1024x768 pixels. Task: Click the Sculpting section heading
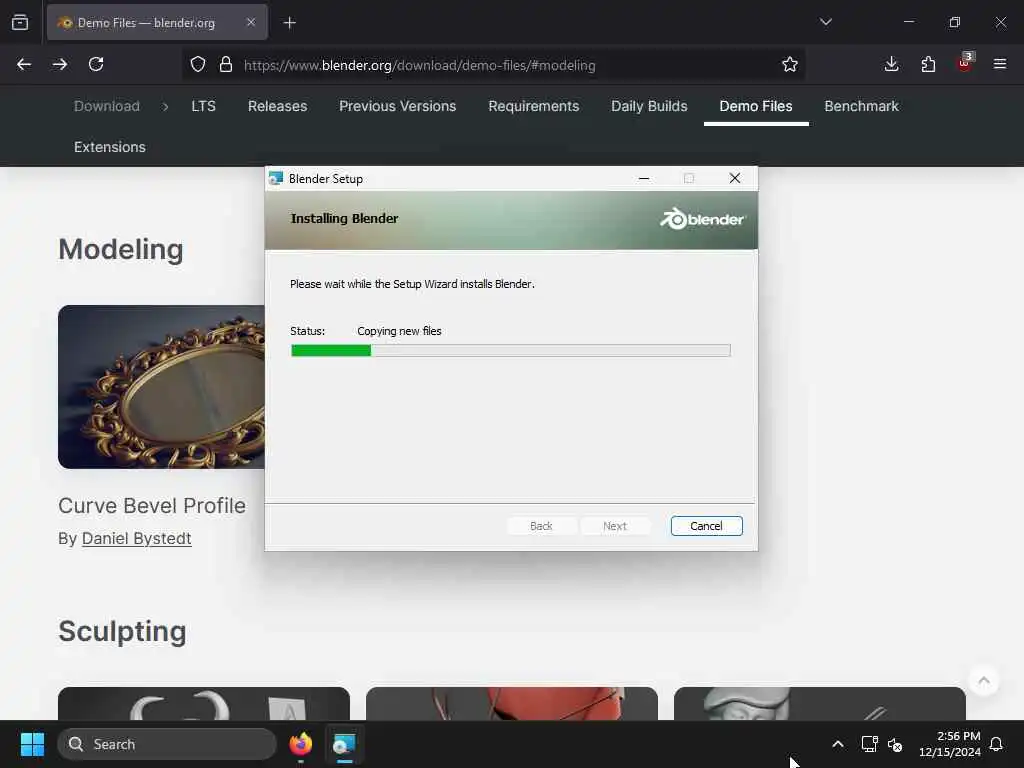click(x=122, y=632)
